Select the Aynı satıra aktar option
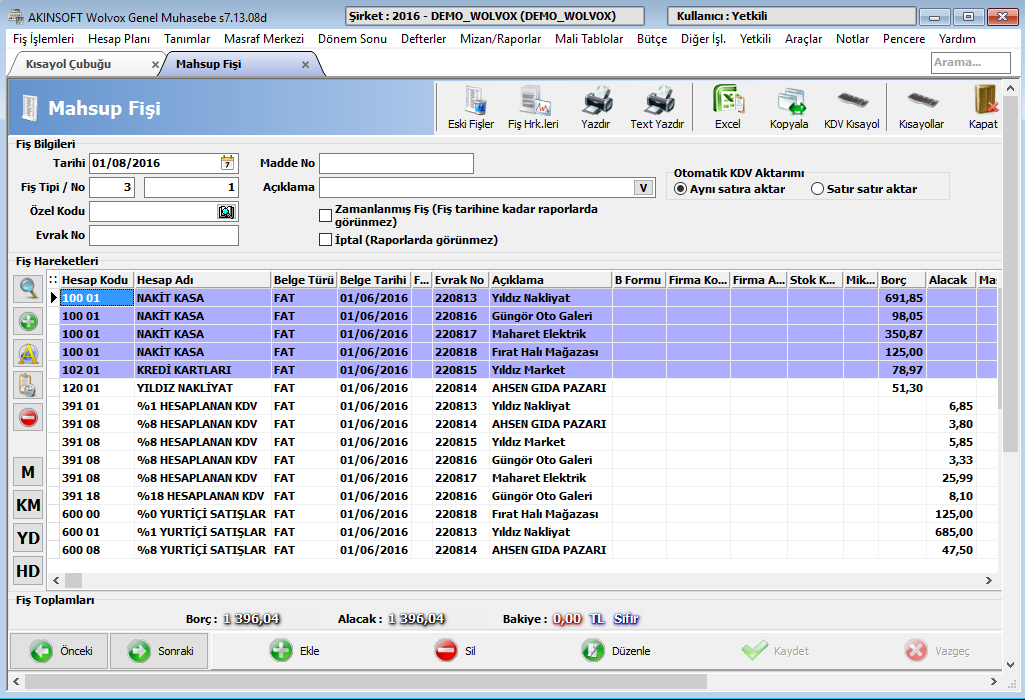This screenshot has width=1025, height=700. point(681,189)
